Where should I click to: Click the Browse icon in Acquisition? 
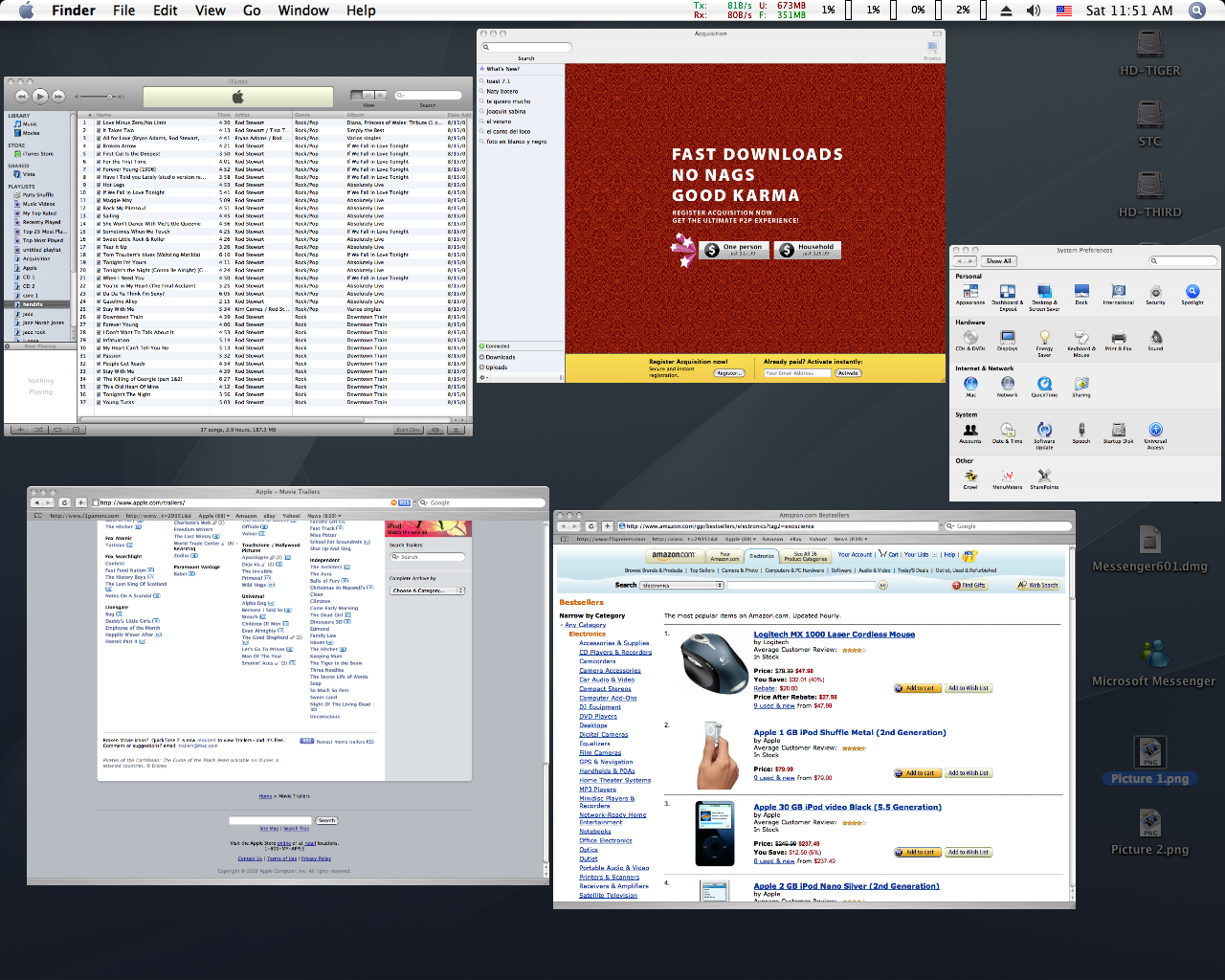tap(932, 48)
